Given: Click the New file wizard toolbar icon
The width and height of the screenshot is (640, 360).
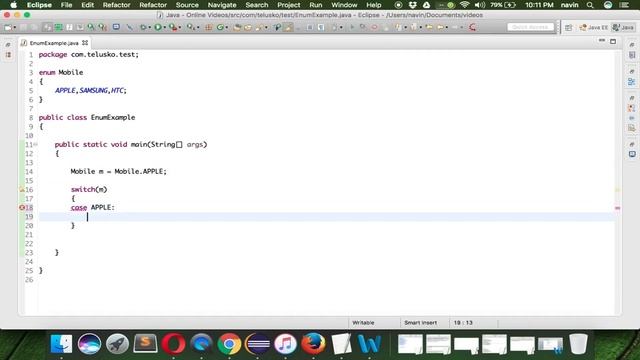Looking at the screenshot, I should (8, 27).
